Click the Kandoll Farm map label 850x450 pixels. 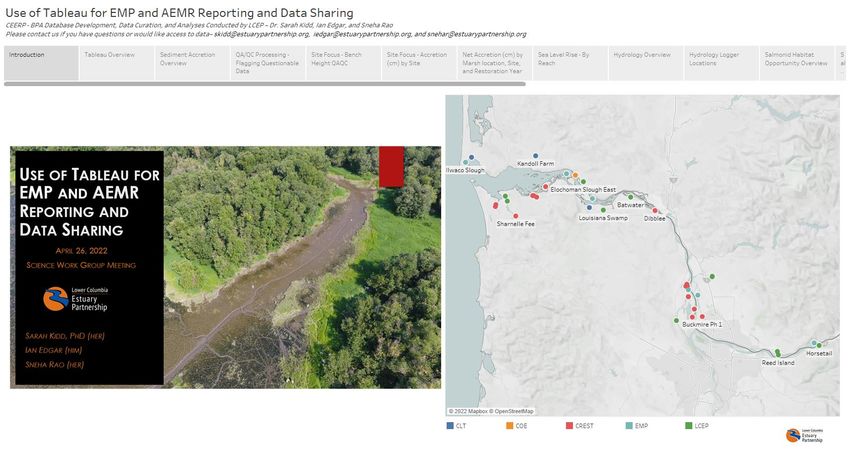[x=536, y=163]
